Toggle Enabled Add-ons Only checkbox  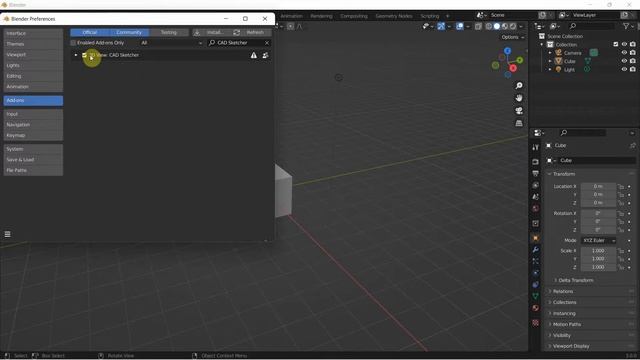pos(73,43)
